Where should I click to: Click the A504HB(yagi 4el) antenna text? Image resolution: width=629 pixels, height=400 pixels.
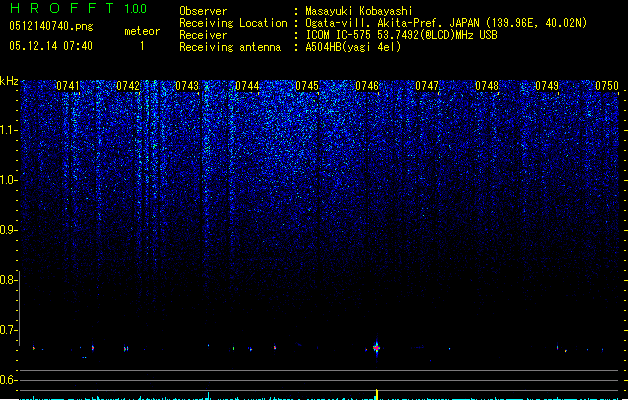click(353, 47)
